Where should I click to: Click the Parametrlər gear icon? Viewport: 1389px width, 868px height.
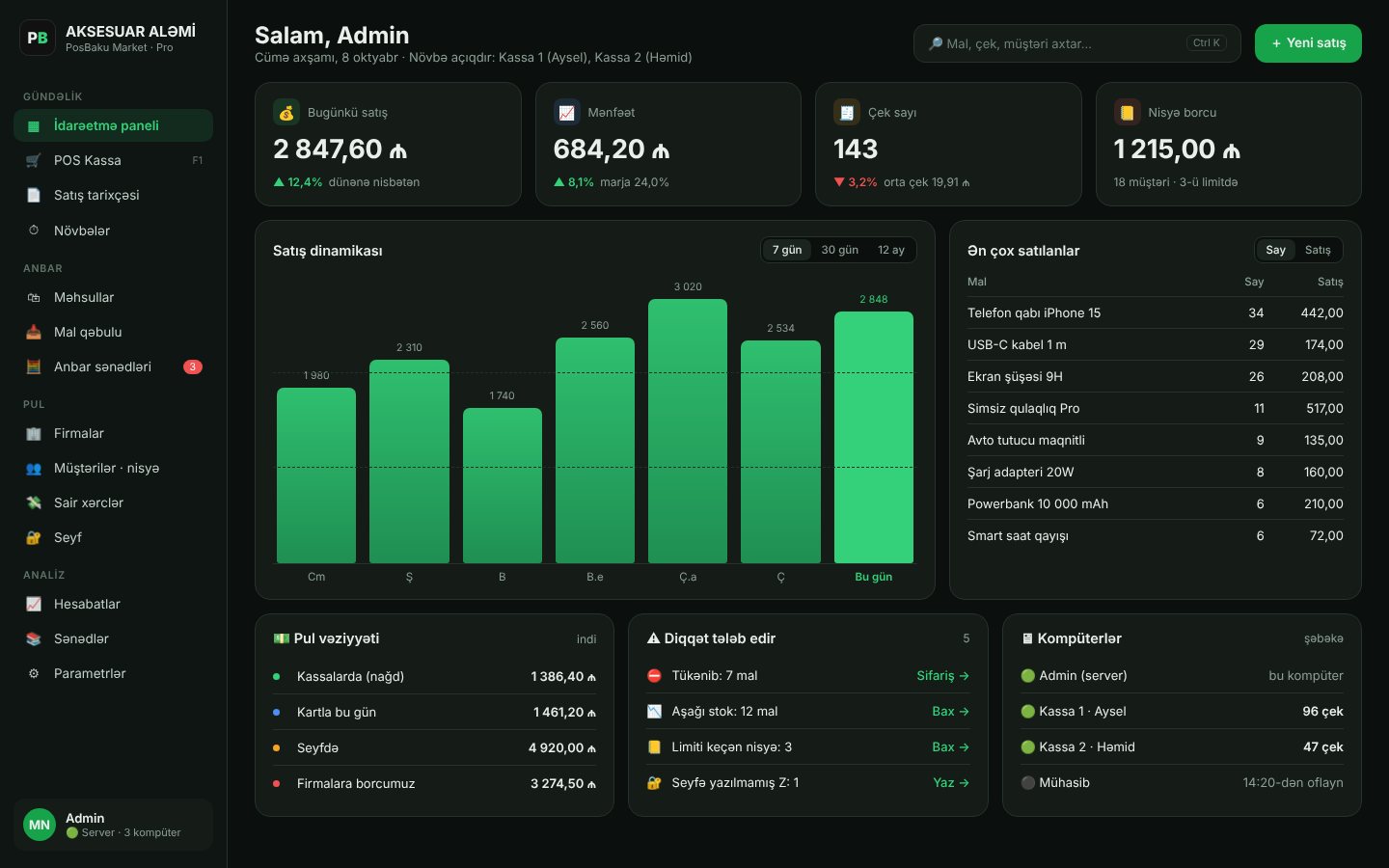coord(34,673)
